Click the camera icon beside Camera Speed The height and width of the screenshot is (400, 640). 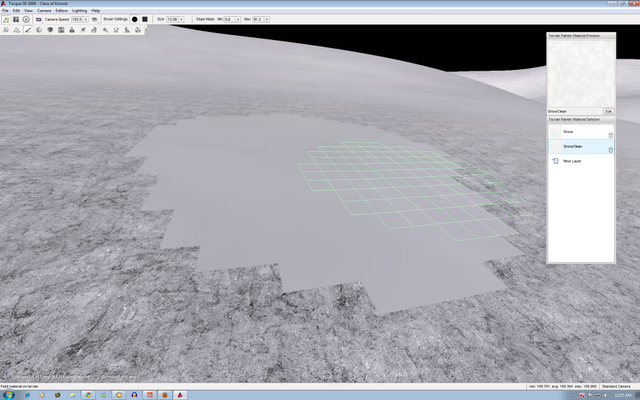click(39, 19)
